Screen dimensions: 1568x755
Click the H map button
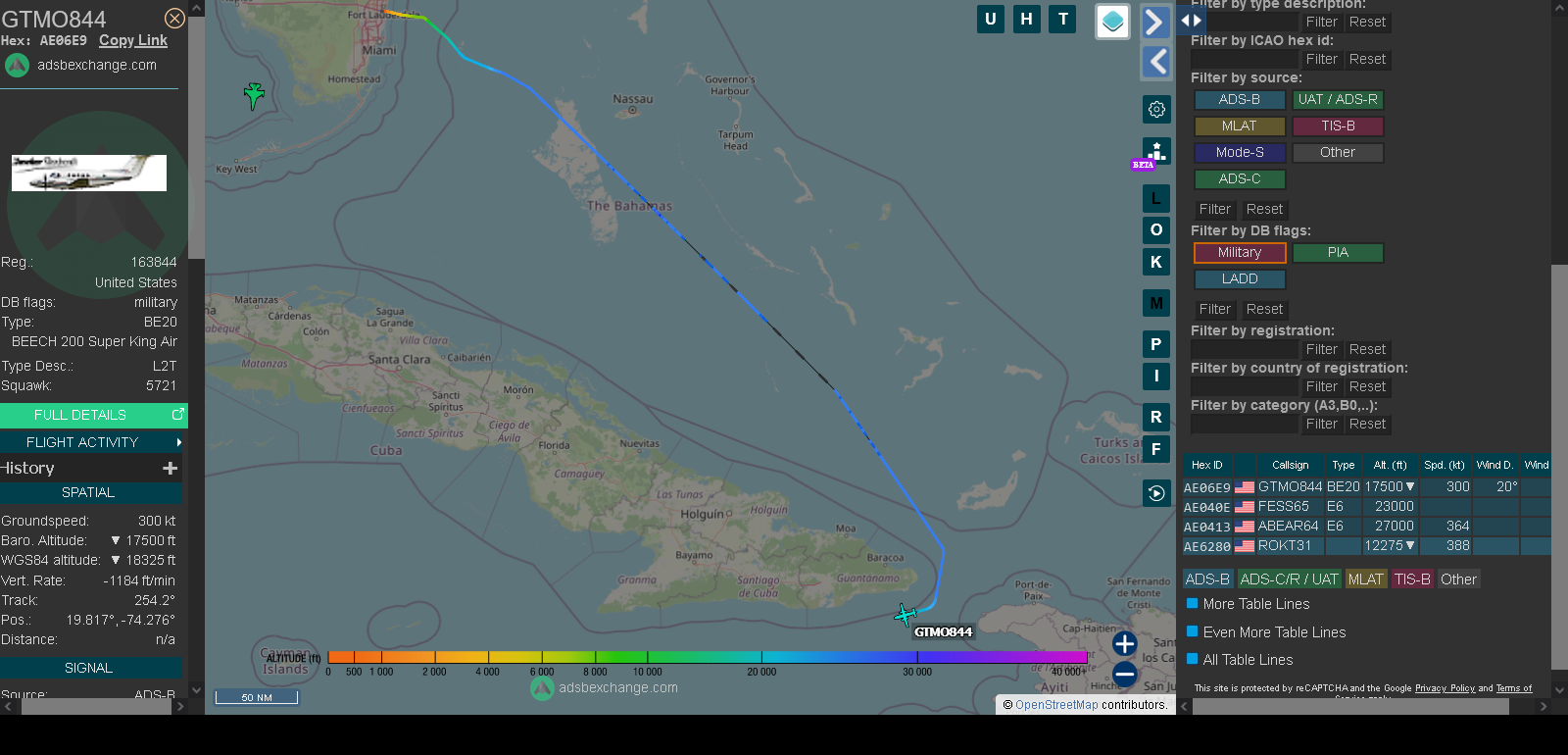click(x=1027, y=19)
